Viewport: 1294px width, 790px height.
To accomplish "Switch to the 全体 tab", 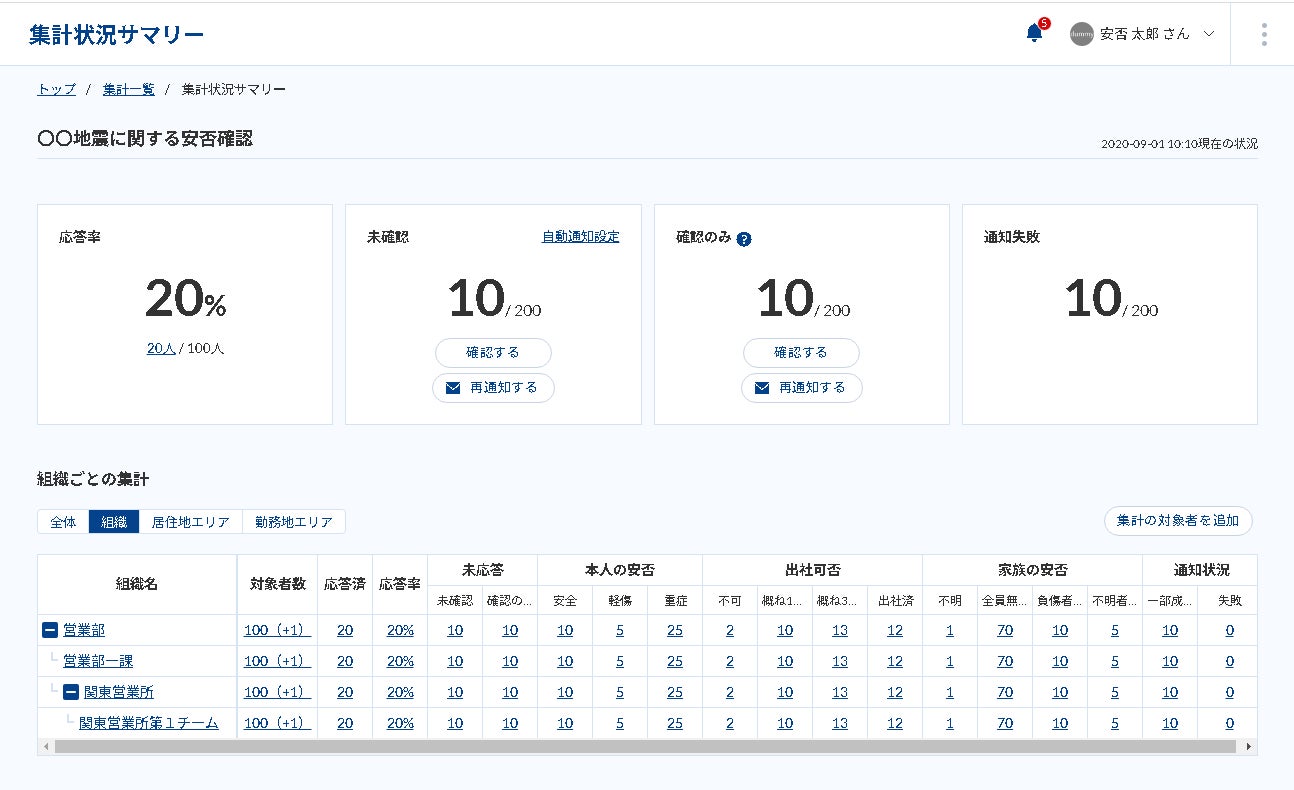I will pyautogui.click(x=63, y=522).
